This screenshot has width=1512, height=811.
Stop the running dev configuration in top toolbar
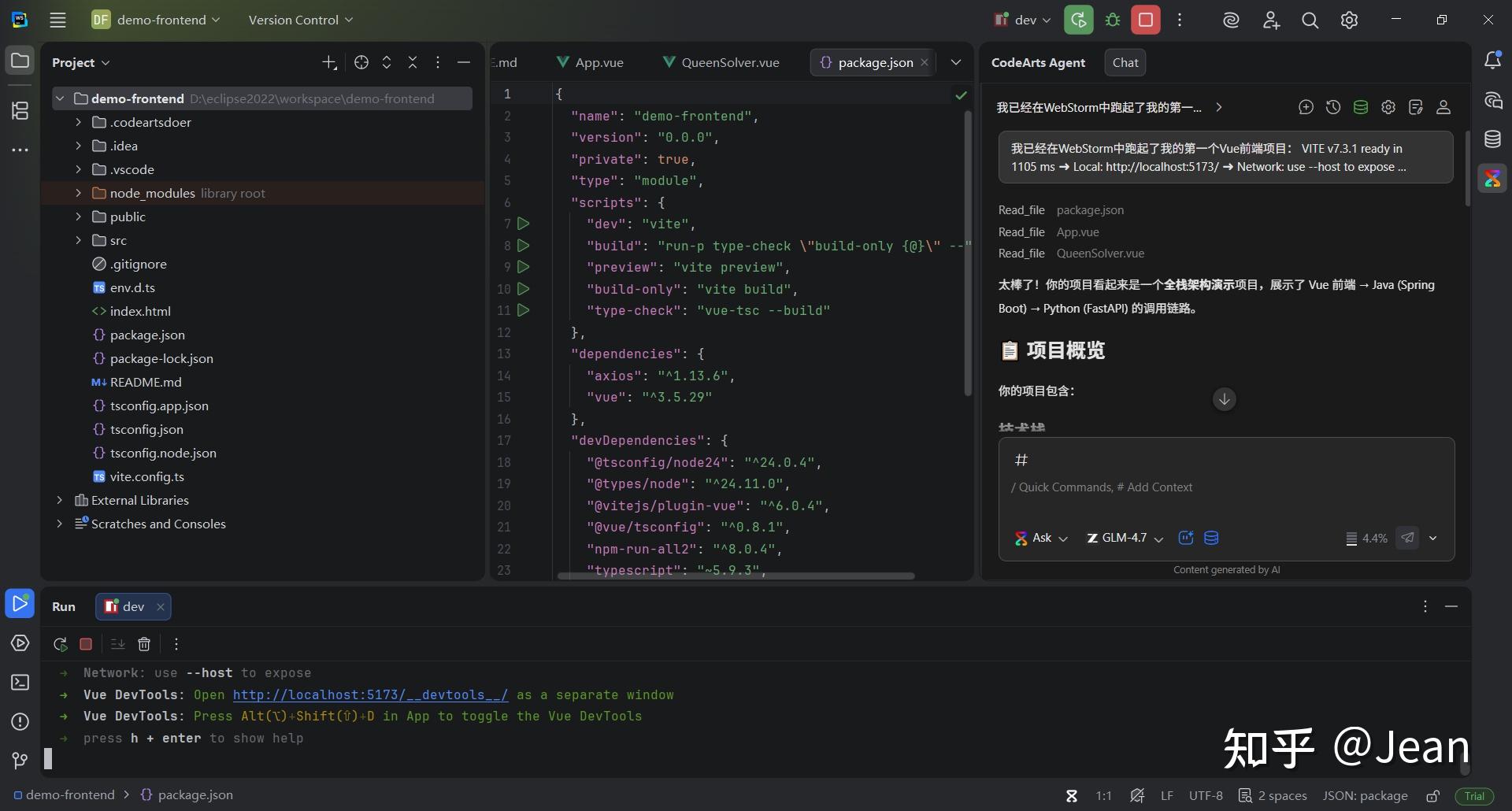pos(1146,20)
